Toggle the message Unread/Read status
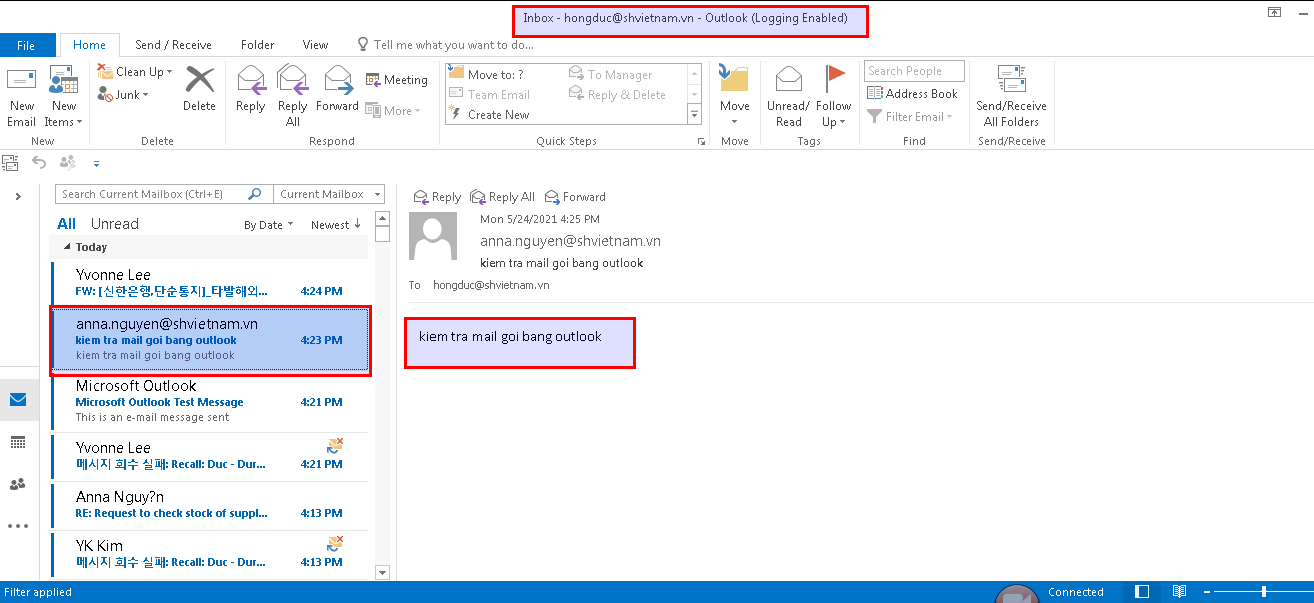This screenshot has height=603, width=1314. pyautogui.click(x=788, y=97)
